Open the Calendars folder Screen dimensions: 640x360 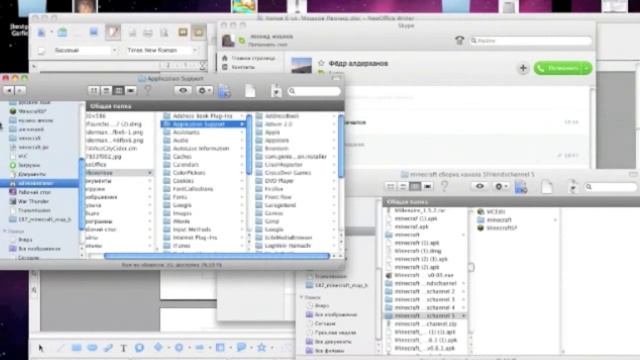tap(186, 164)
